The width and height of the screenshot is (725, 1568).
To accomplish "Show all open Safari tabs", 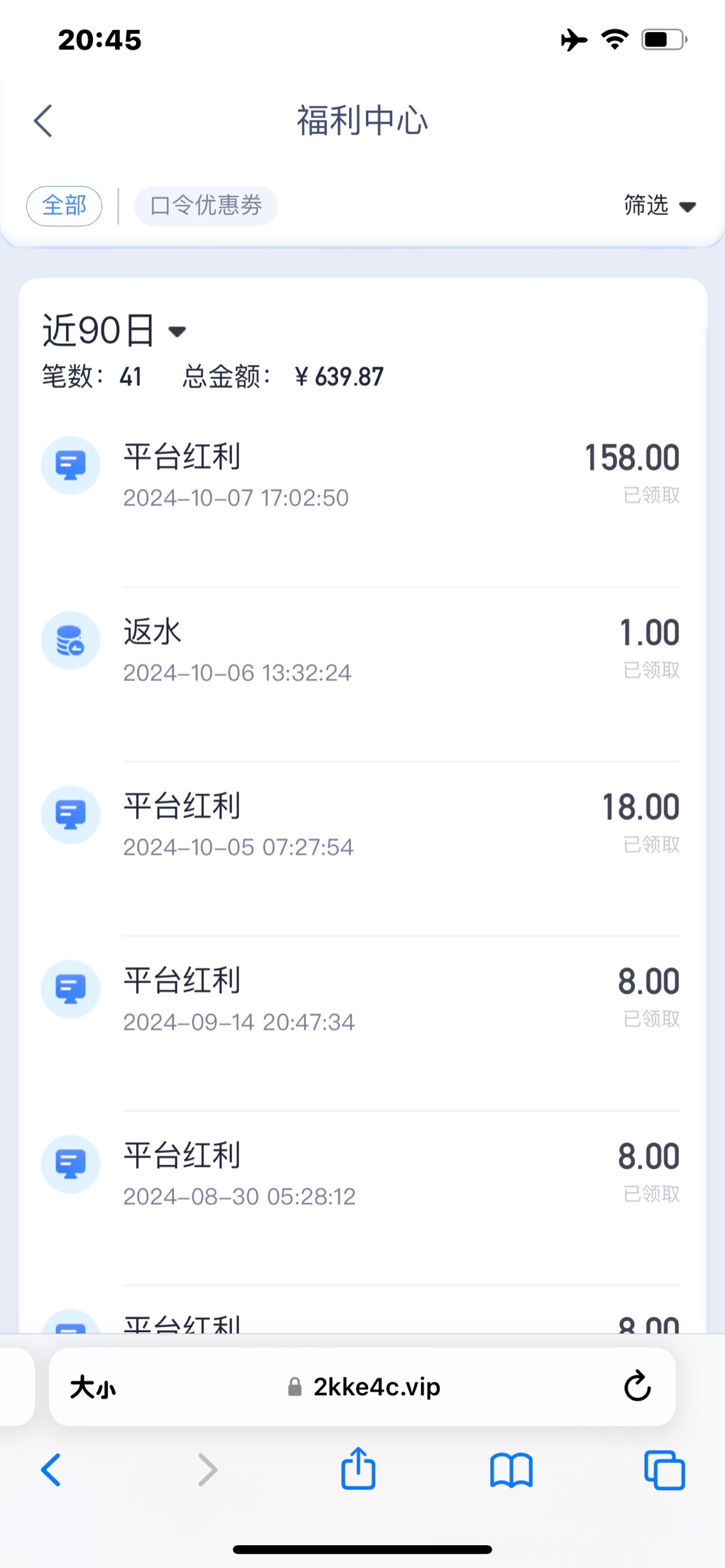I will tap(664, 1470).
